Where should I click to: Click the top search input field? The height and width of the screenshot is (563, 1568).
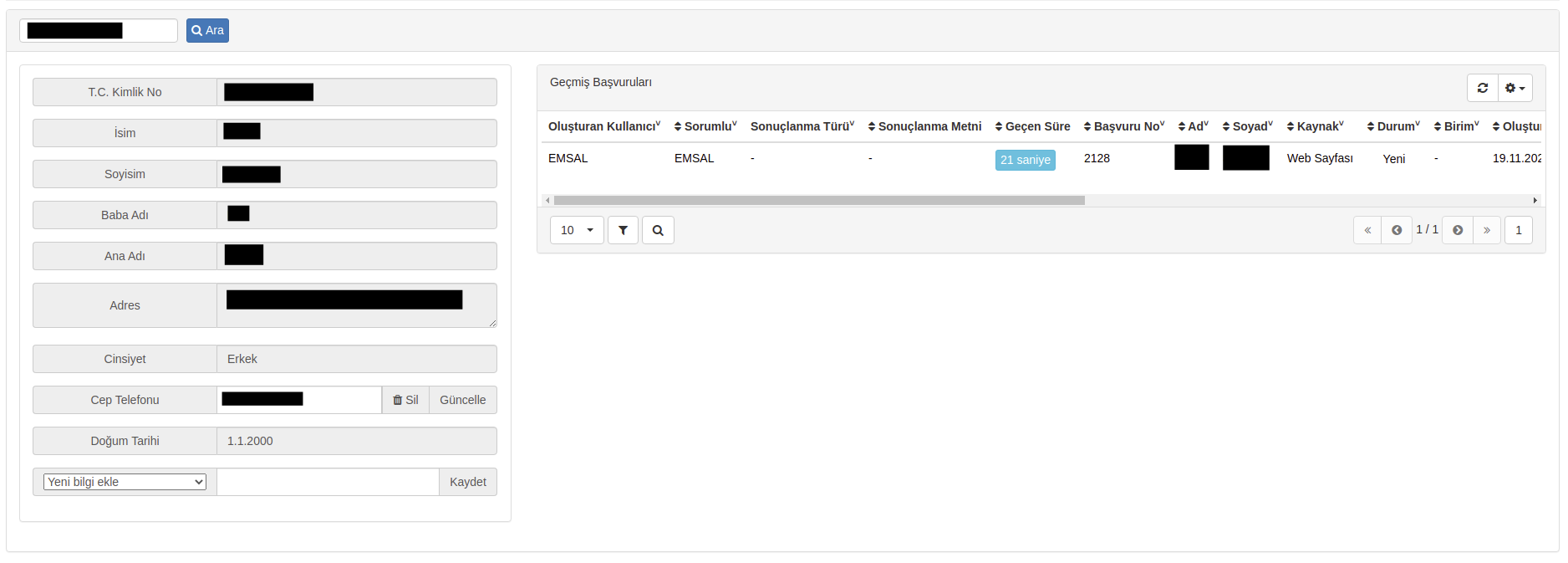coord(99,30)
